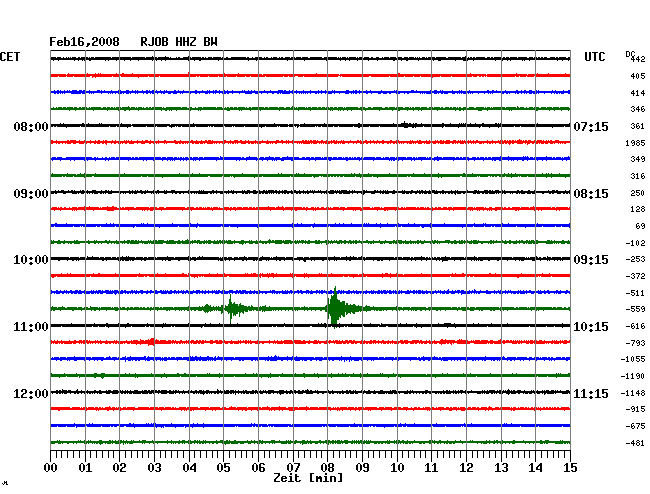This screenshot has width=650, height=494.
Task: Select the DC offset value 69
Action: [640, 226]
